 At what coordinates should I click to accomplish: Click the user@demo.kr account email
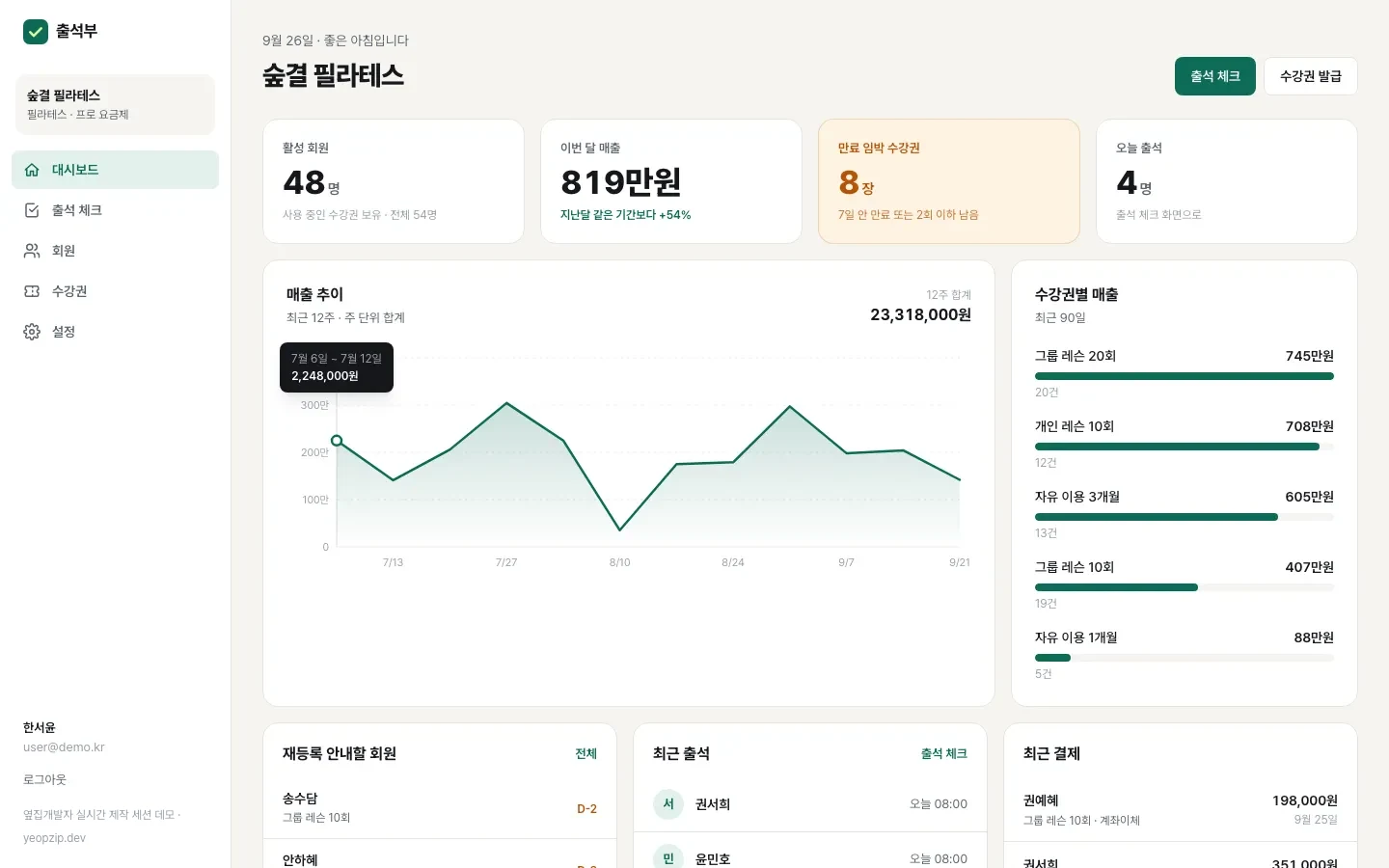coord(64,747)
